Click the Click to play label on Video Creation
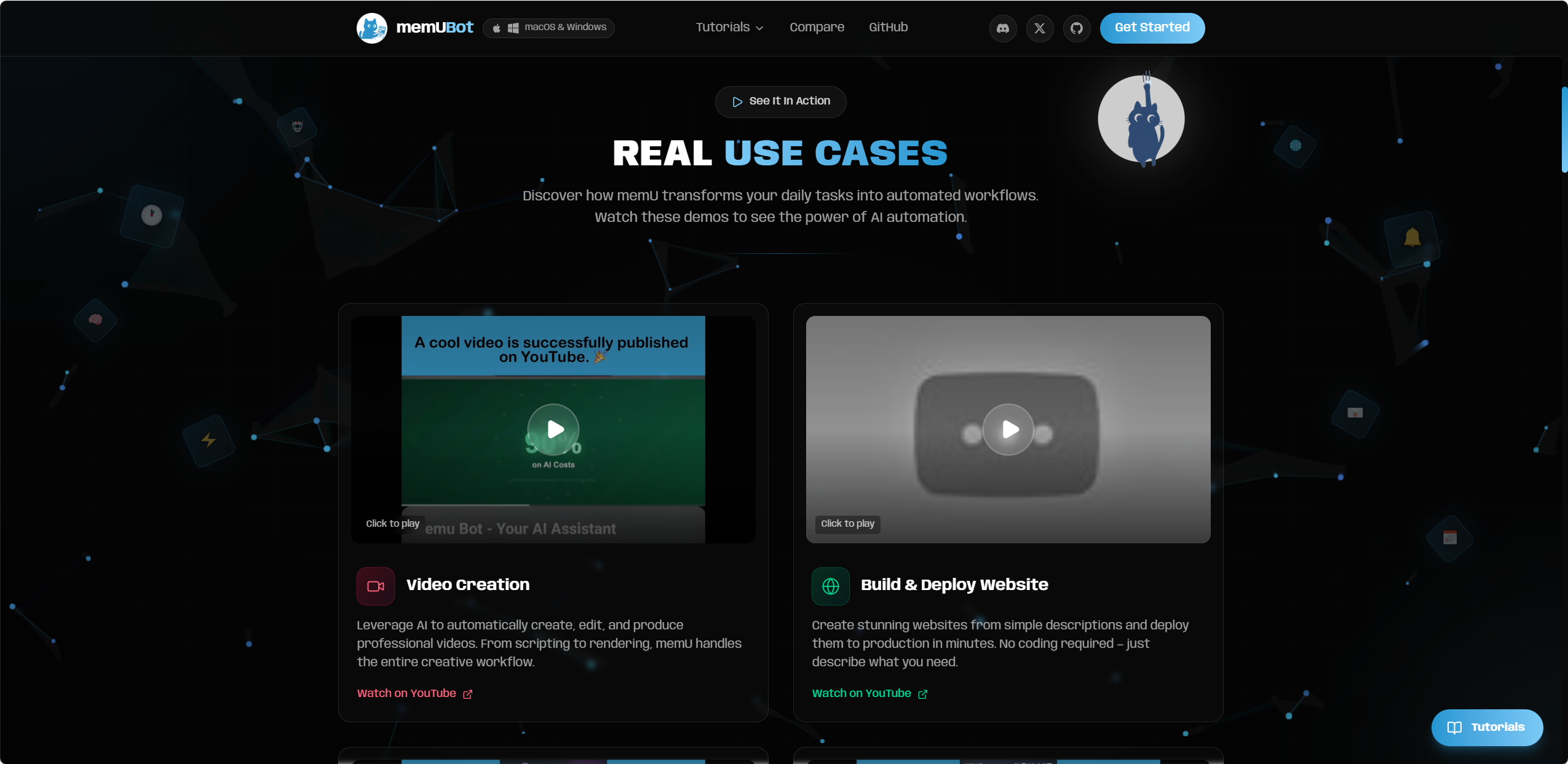1568x764 pixels. [x=393, y=524]
